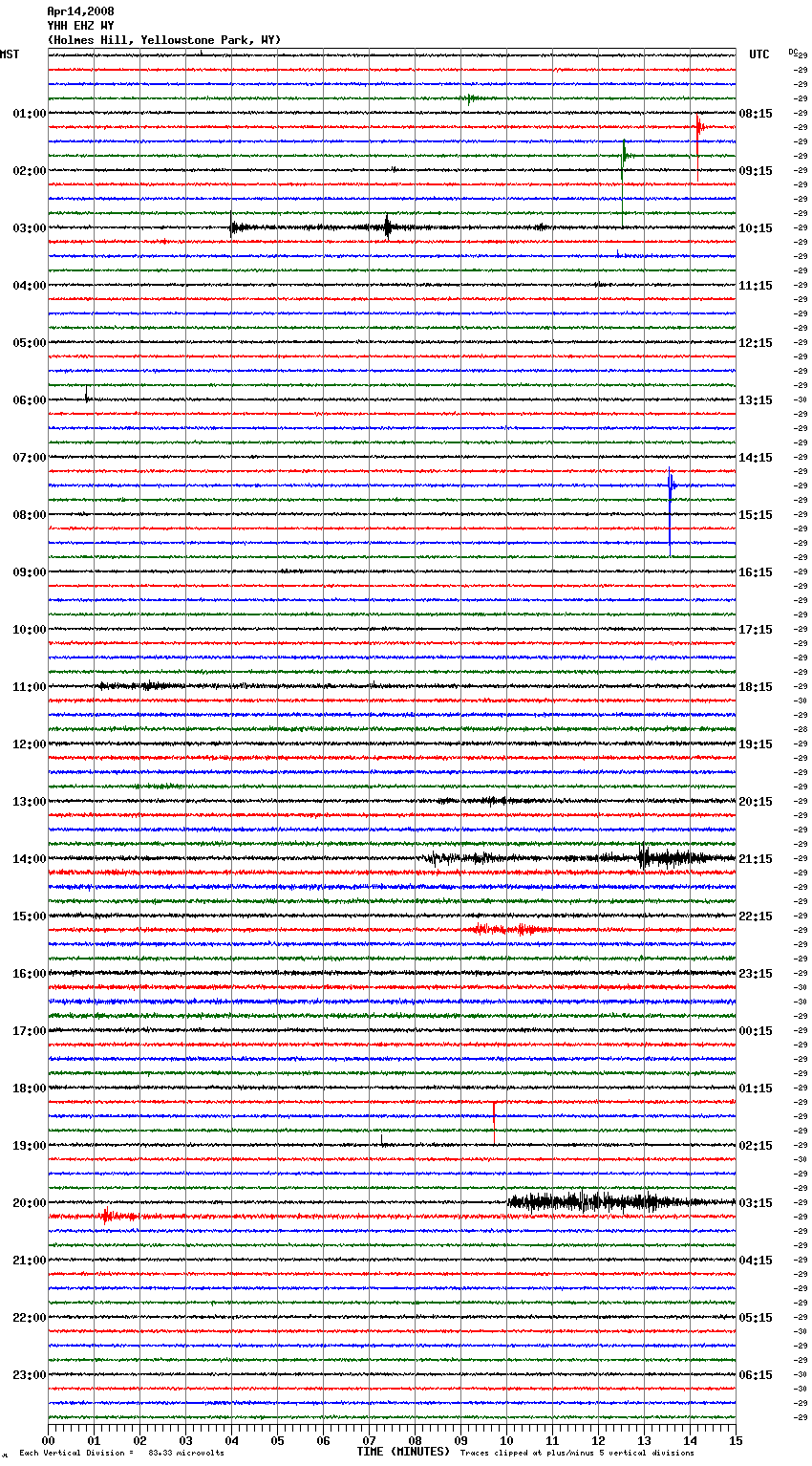This screenshot has height=1466, width=812.
Task: Select the 07:00 MST time label
Action: click(29, 458)
